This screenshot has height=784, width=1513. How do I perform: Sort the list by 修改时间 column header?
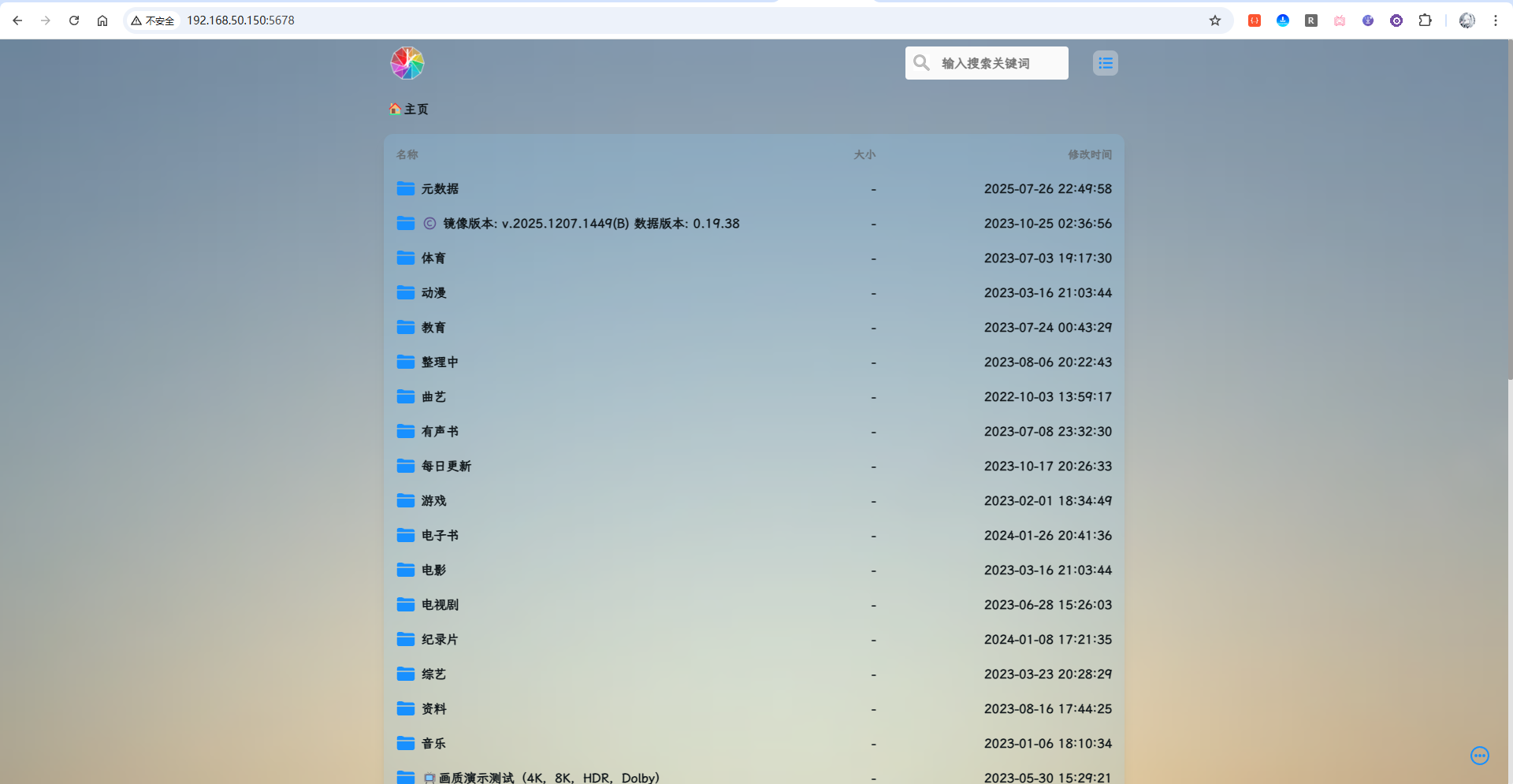coord(1090,155)
